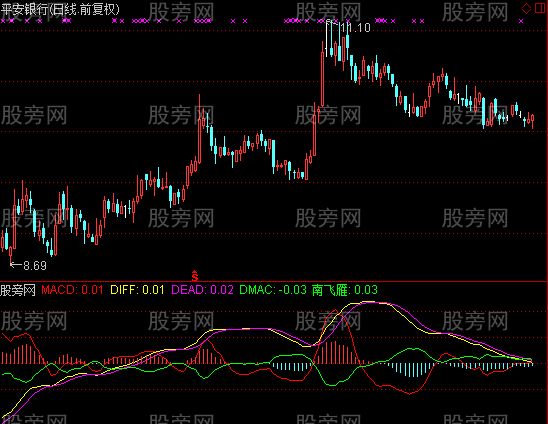
Task: Click the red split-window square icon
Action: tap(540, 8)
